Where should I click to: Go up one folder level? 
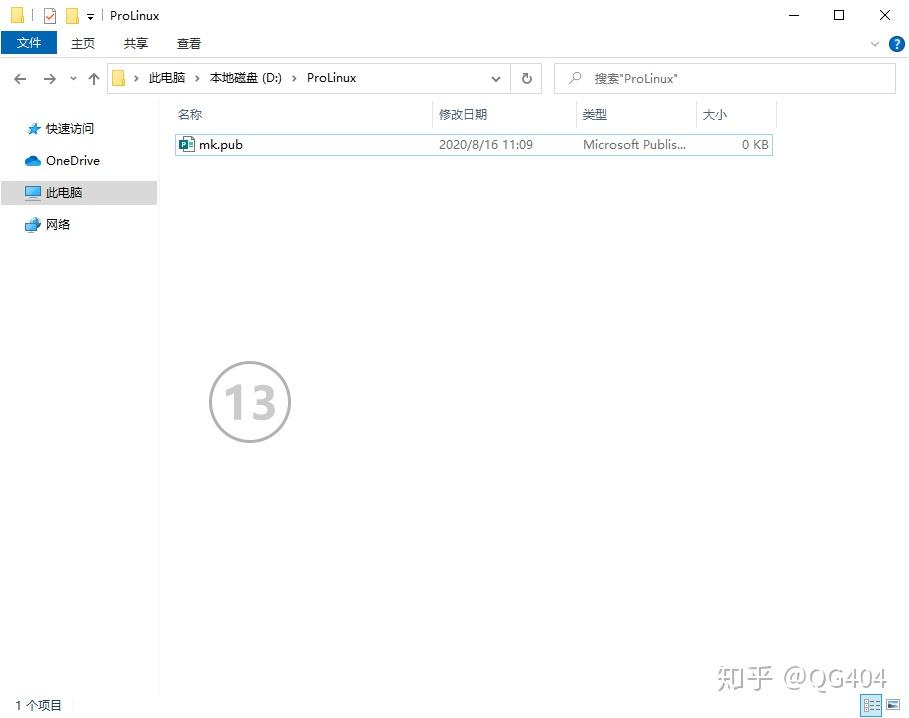[94, 79]
